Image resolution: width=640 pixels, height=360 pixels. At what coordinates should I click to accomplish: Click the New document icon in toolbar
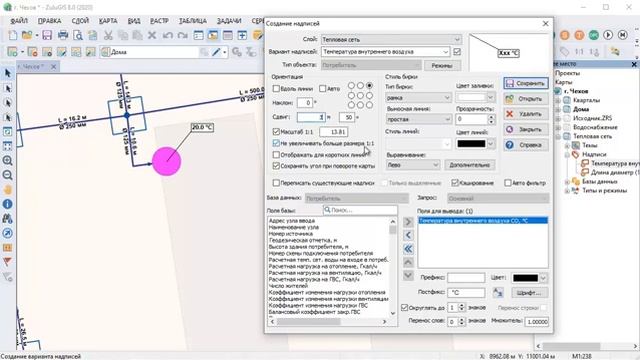13,36
